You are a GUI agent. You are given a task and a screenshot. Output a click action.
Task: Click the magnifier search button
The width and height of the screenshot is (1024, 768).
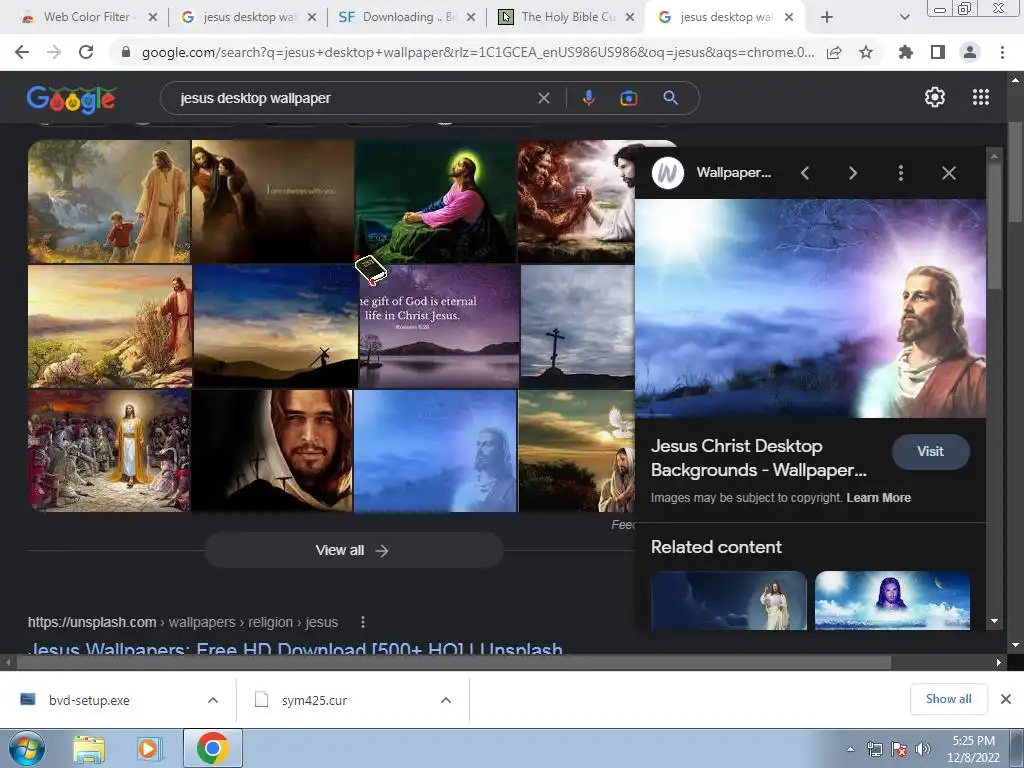(x=670, y=98)
